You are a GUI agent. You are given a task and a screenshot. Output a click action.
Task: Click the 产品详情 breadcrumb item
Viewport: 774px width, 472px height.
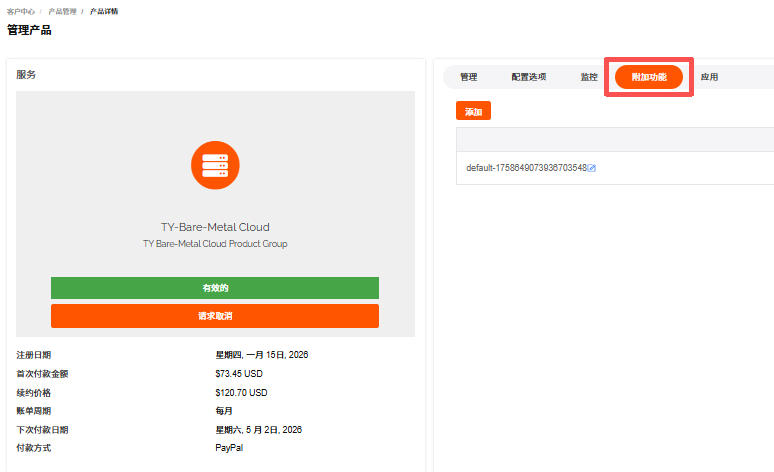(104, 11)
